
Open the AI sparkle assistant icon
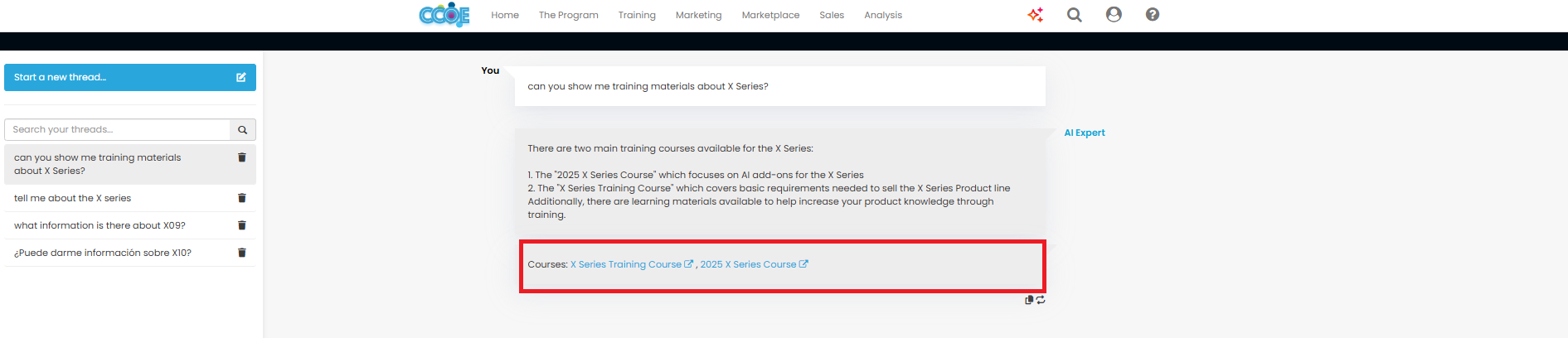(x=1035, y=15)
